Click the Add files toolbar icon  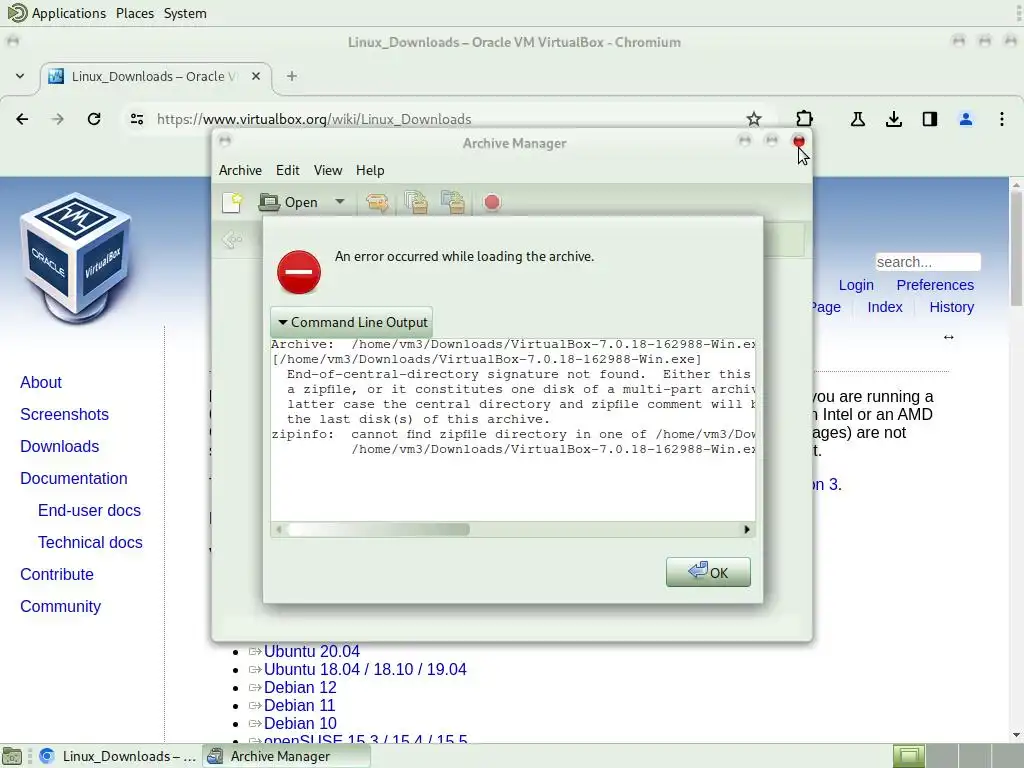click(415, 202)
